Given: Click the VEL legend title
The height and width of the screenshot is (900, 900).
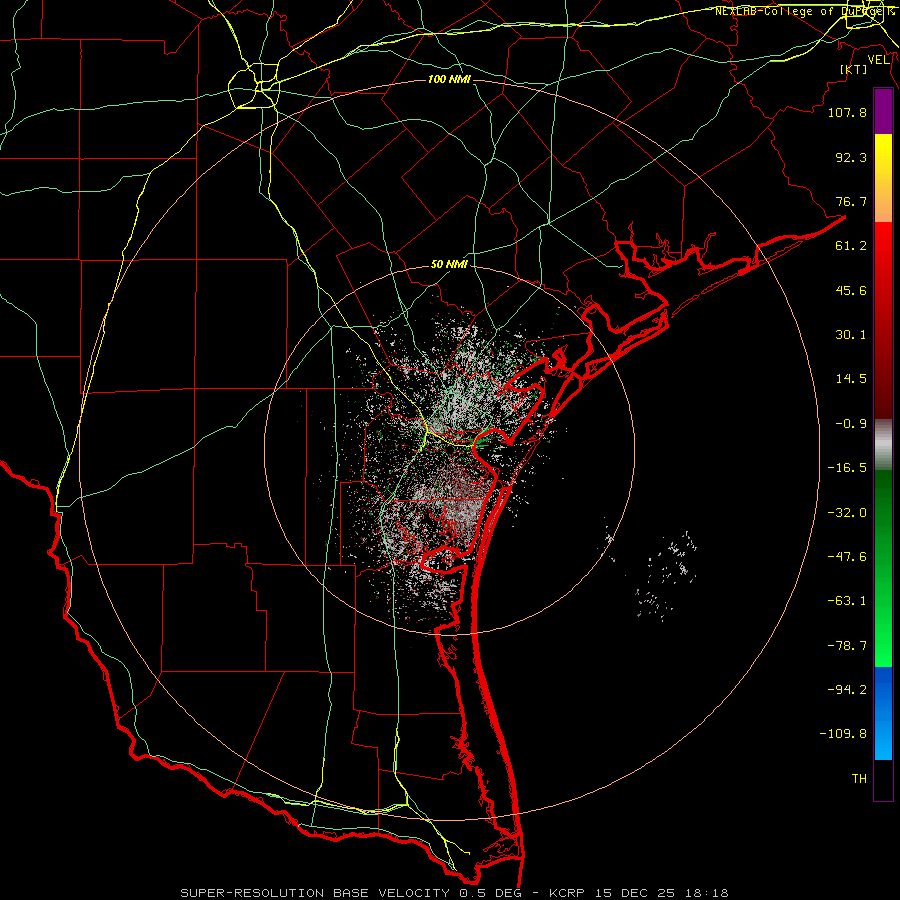Looking at the screenshot, I should pos(879,59).
